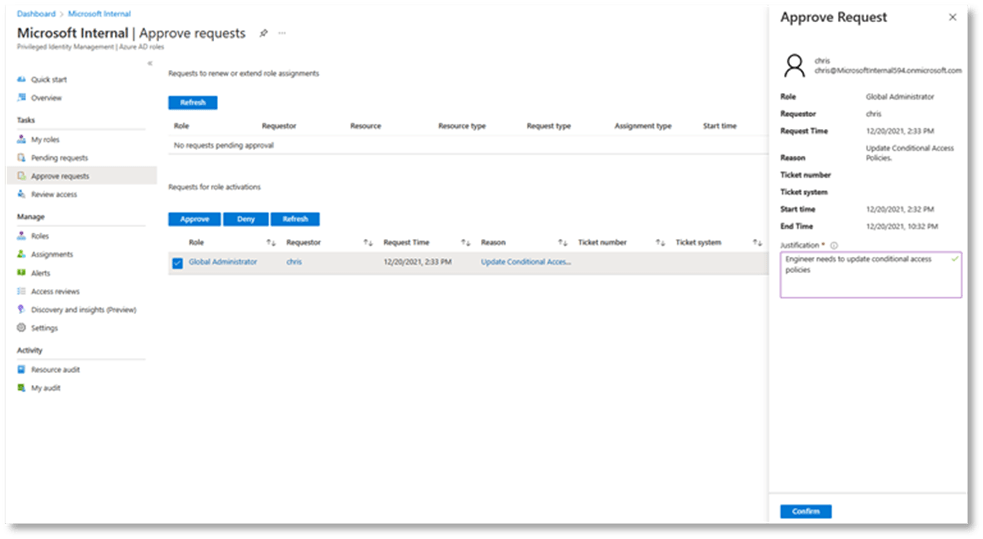The height and width of the screenshot is (539, 983).
Task: Click the Dashboard breadcrumb link
Action: tap(36, 14)
